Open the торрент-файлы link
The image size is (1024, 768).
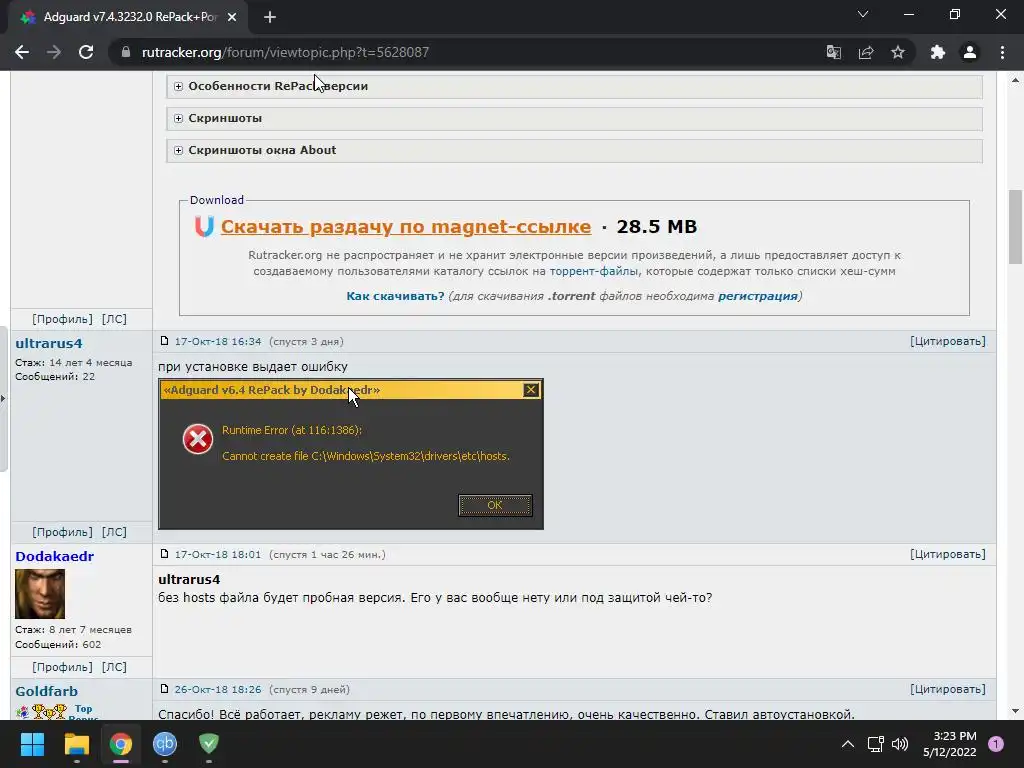click(x=594, y=271)
